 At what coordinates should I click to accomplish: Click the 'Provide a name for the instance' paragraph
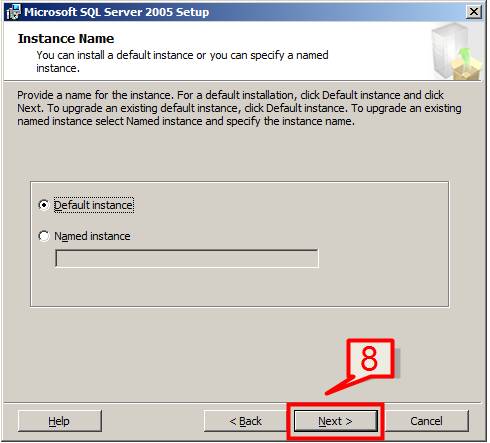239,108
